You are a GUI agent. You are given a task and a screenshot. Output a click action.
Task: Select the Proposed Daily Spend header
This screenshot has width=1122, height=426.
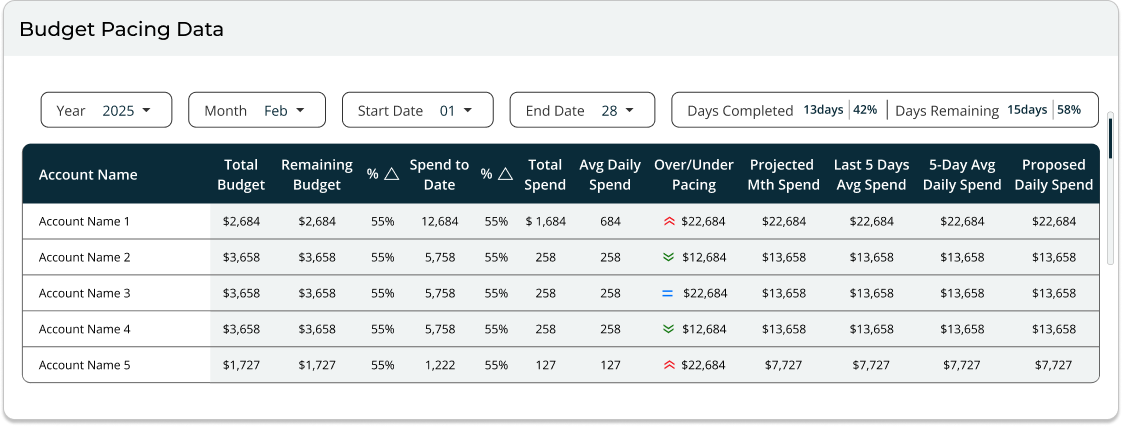coord(1053,174)
